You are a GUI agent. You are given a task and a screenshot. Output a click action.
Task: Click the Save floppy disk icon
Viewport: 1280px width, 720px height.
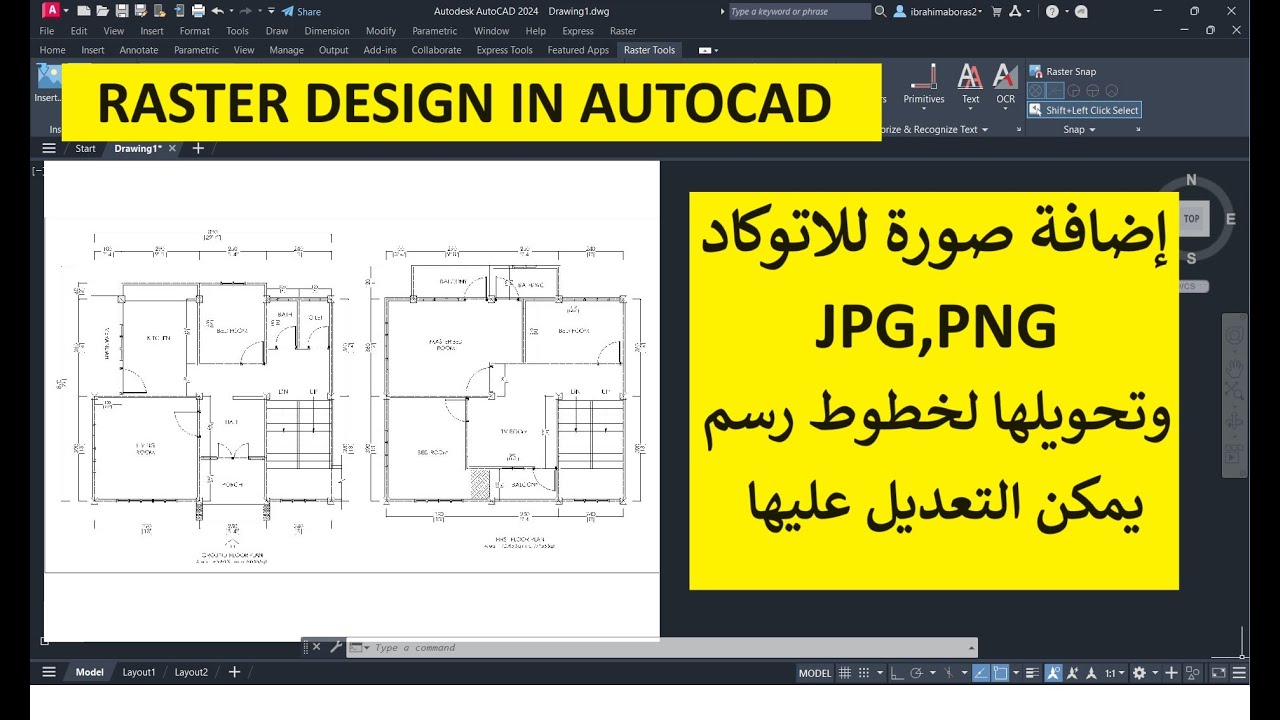point(122,11)
